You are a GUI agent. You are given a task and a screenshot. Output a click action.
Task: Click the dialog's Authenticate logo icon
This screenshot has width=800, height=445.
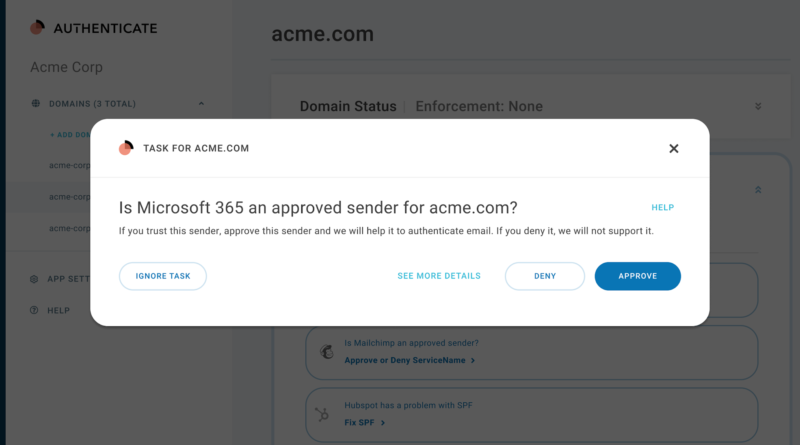pyautogui.click(x=126, y=148)
